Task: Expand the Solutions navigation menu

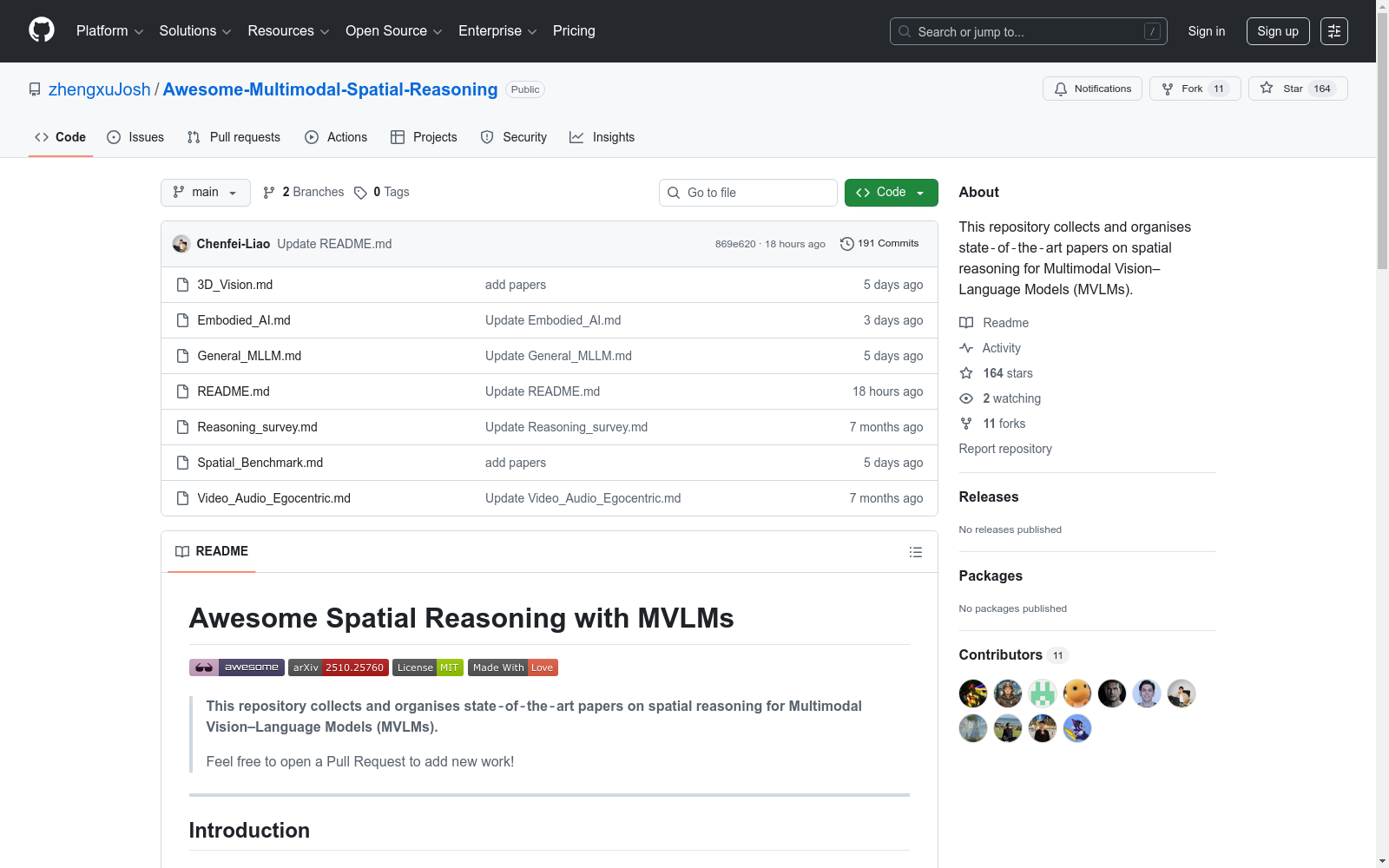Action: coord(195,31)
